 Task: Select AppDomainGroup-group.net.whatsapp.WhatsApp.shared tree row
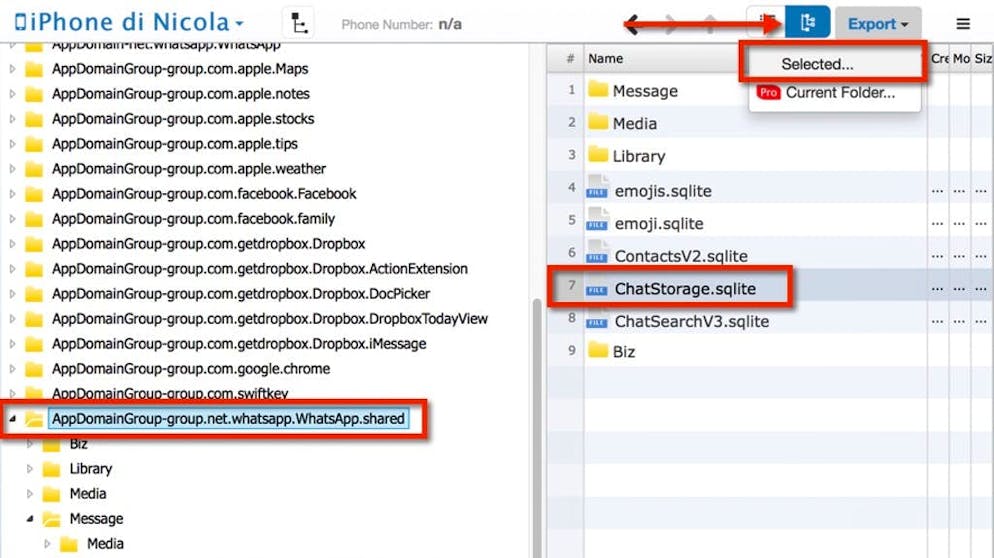(228, 418)
